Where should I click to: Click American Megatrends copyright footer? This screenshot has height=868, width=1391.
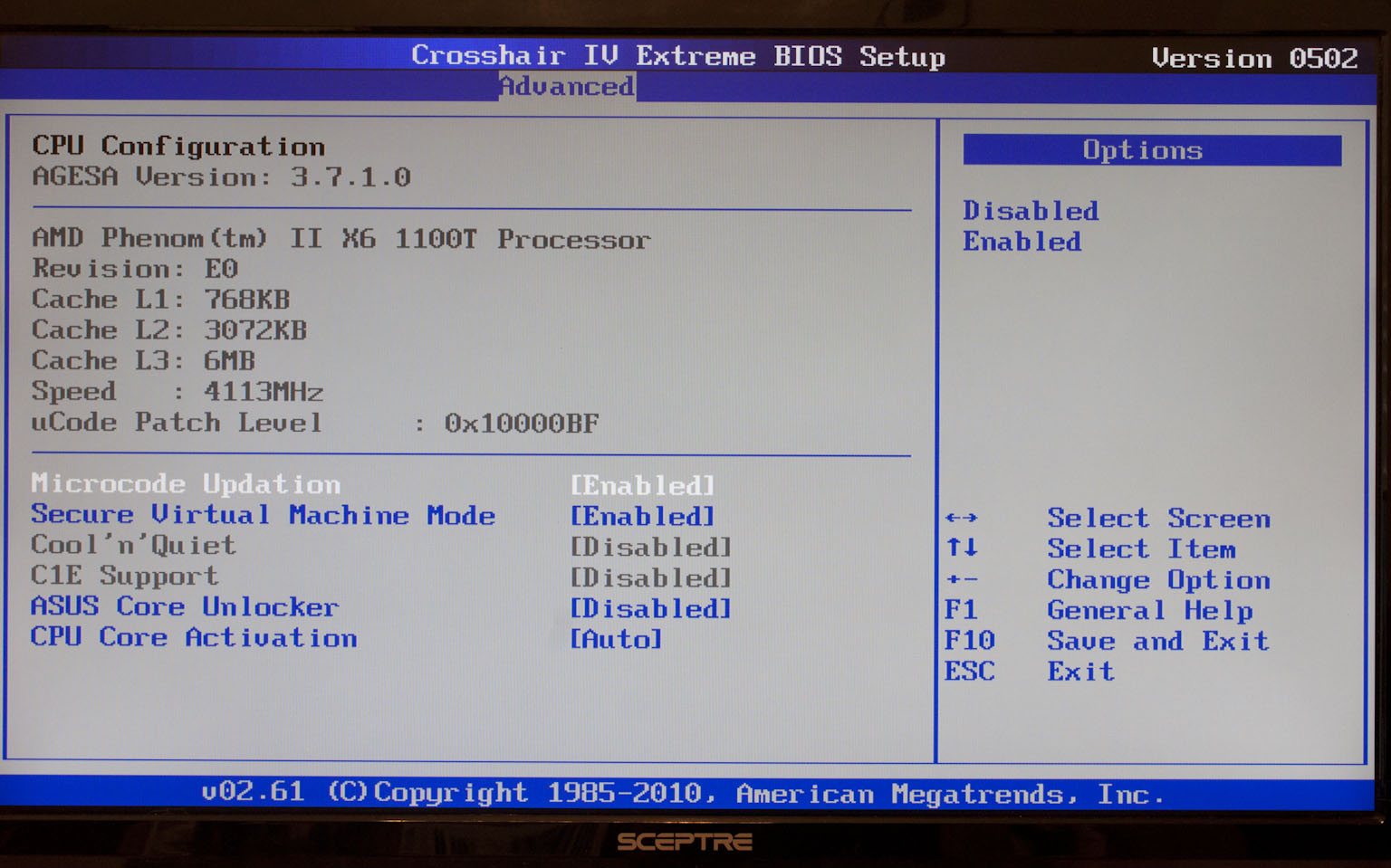[x=683, y=794]
